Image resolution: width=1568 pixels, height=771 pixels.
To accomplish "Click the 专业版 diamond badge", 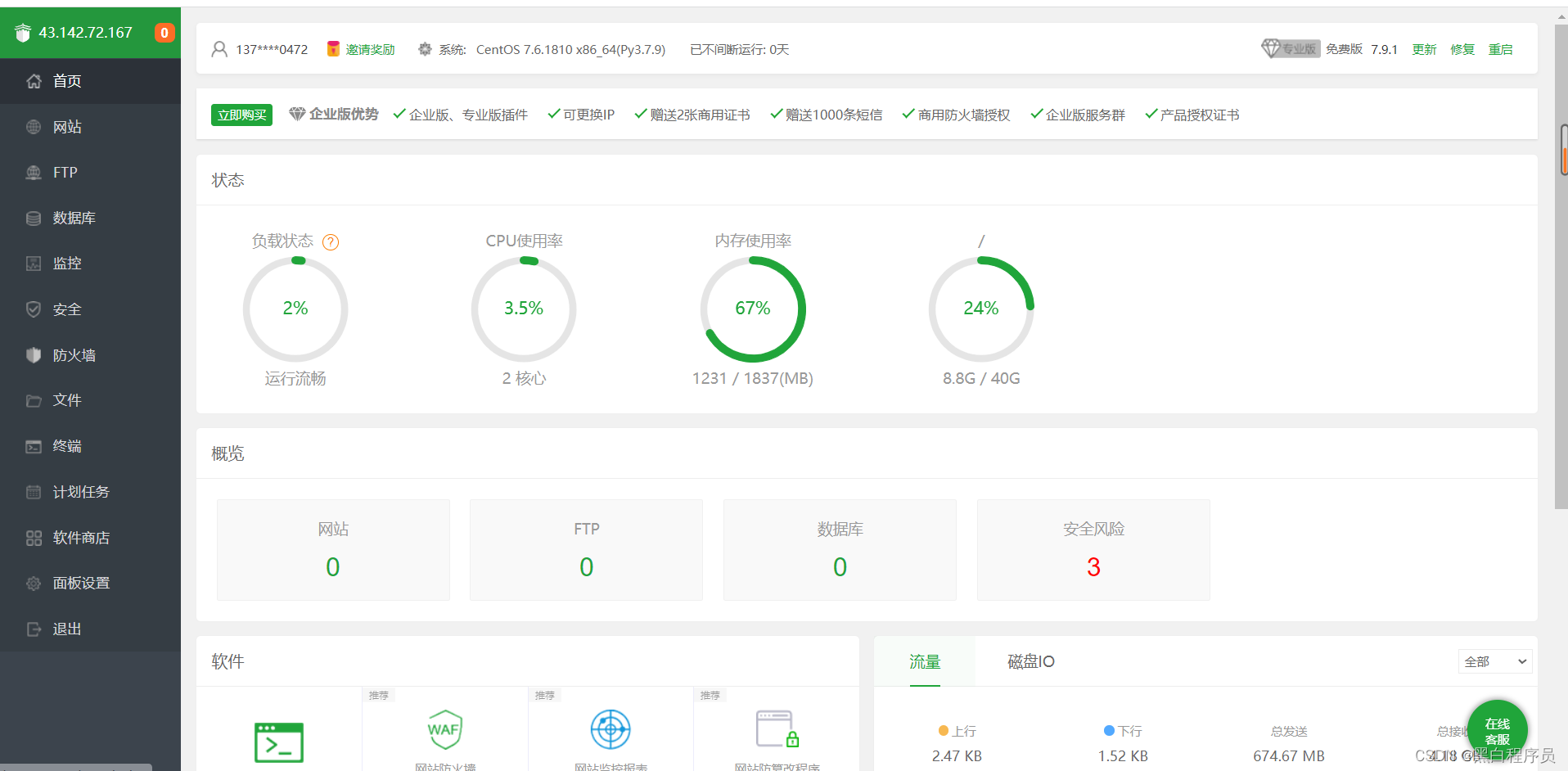I will click(x=1291, y=49).
